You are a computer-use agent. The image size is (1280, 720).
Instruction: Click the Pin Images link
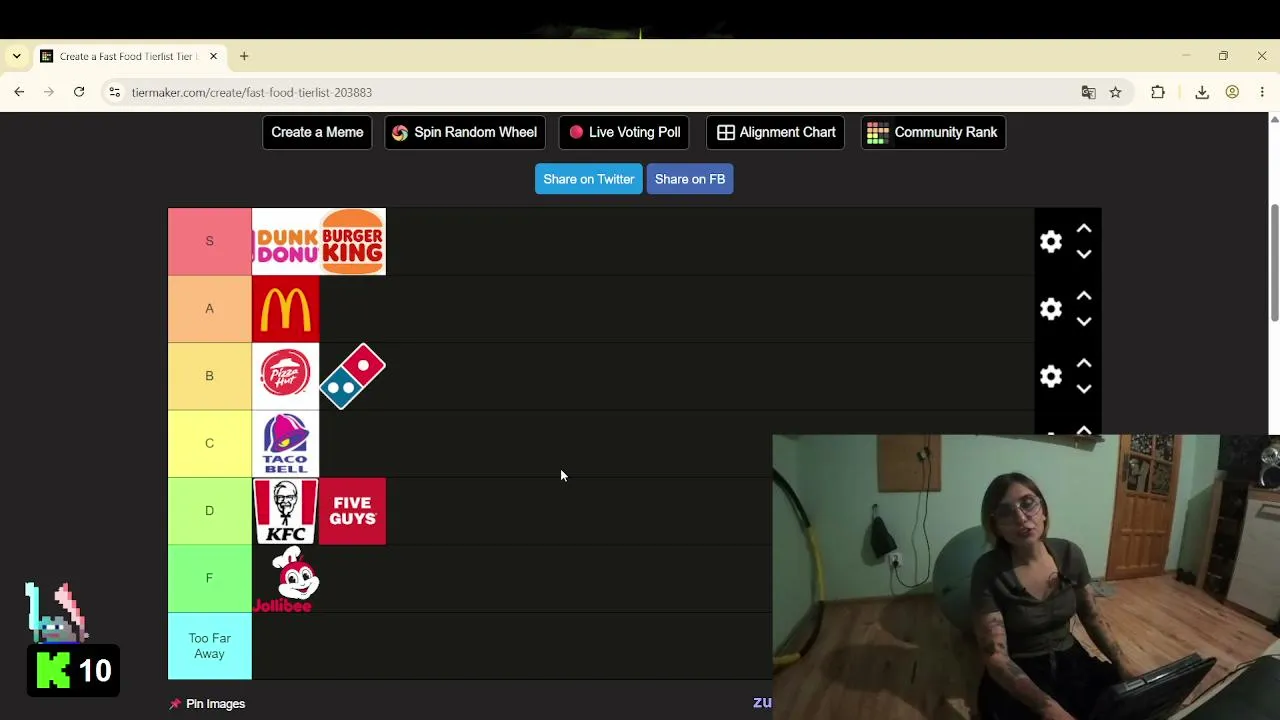pyautogui.click(x=207, y=704)
